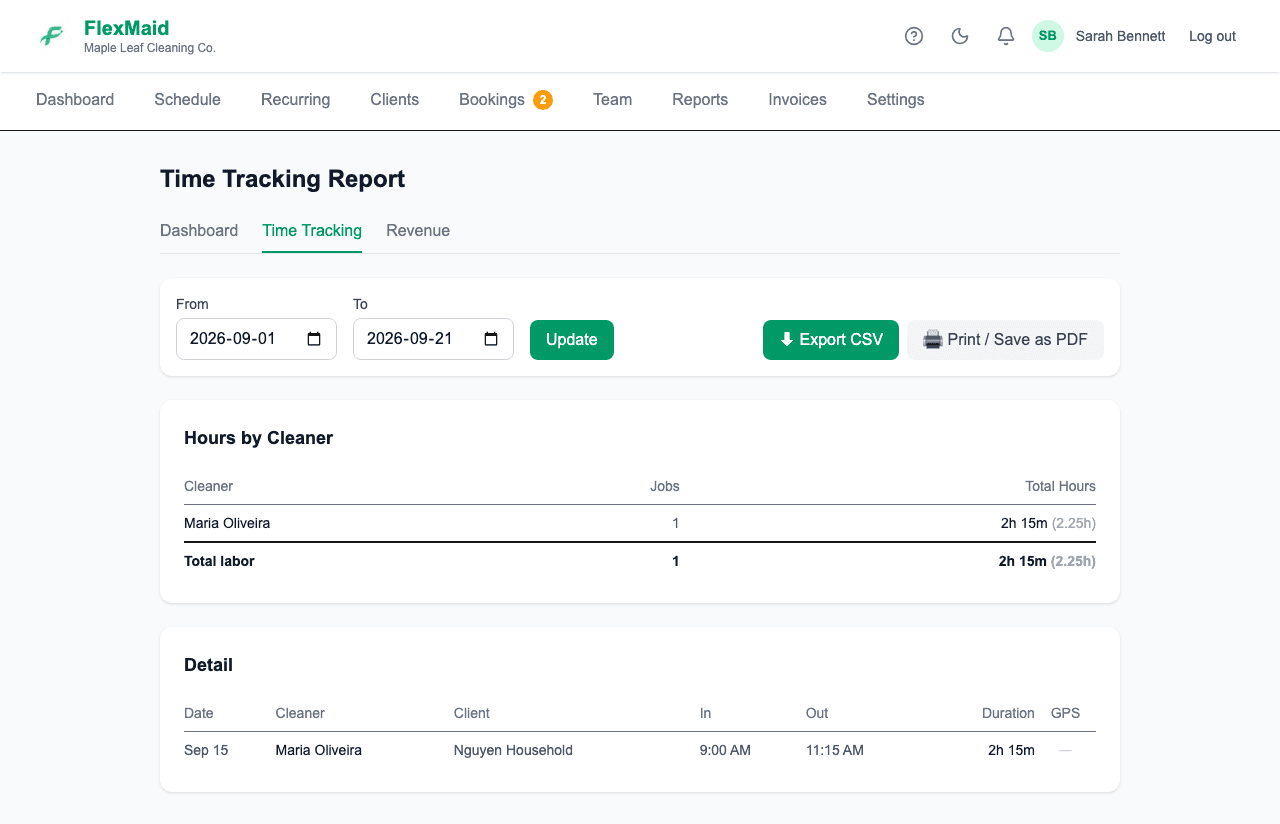The image size is (1280, 824).
Task: Open the Invoices section
Action: click(x=797, y=100)
